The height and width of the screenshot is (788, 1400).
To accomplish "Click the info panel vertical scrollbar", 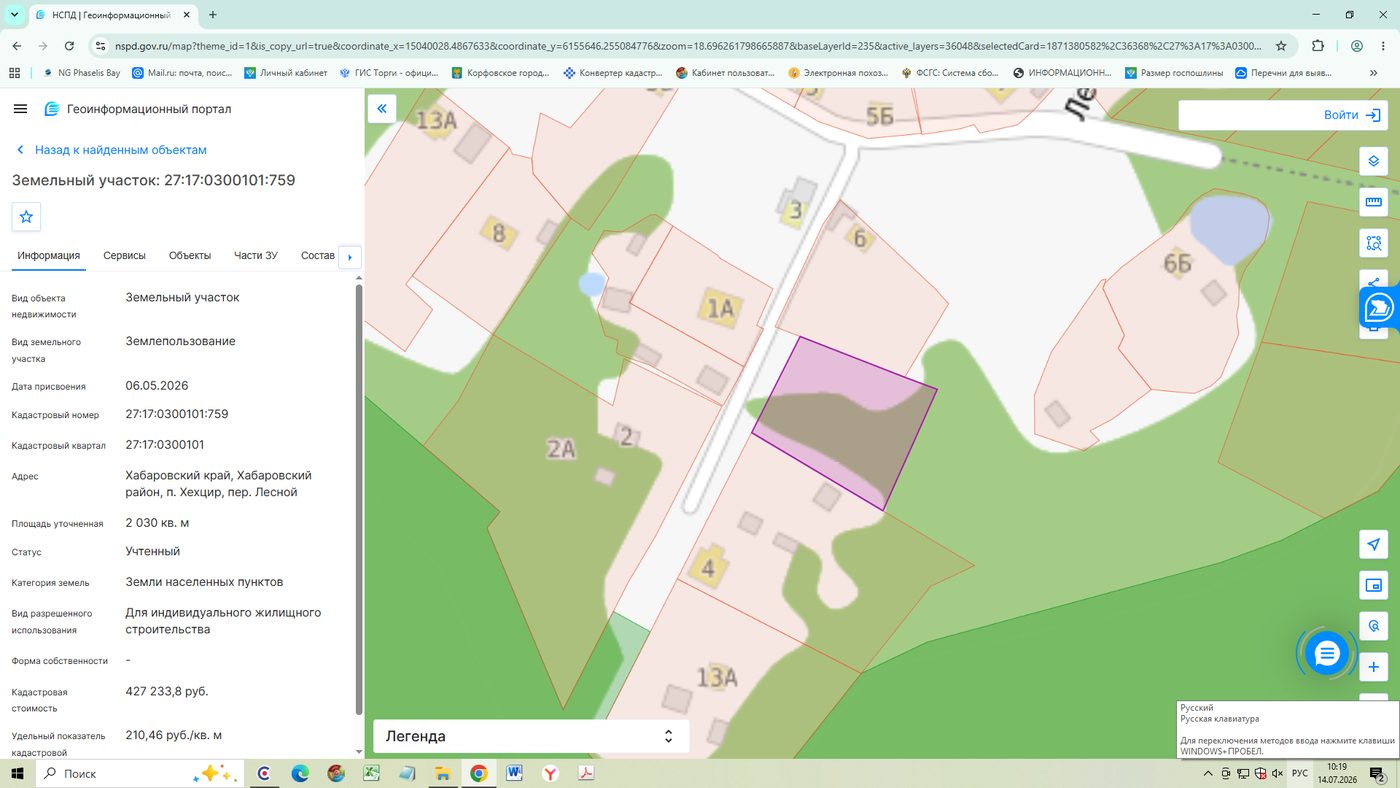I will (x=359, y=500).
